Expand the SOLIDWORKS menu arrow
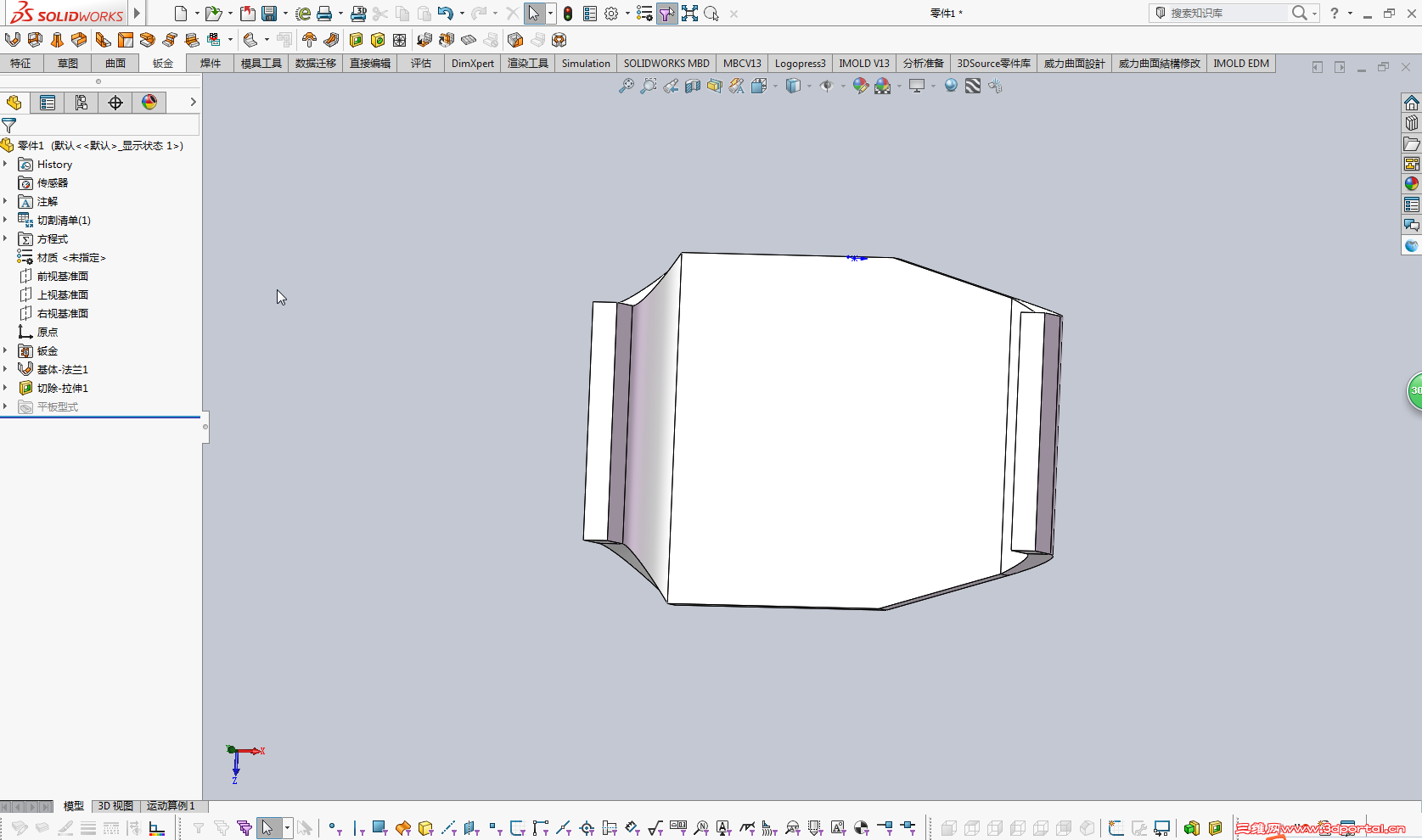This screenshot has width=1422, height=840. [137, 14]
